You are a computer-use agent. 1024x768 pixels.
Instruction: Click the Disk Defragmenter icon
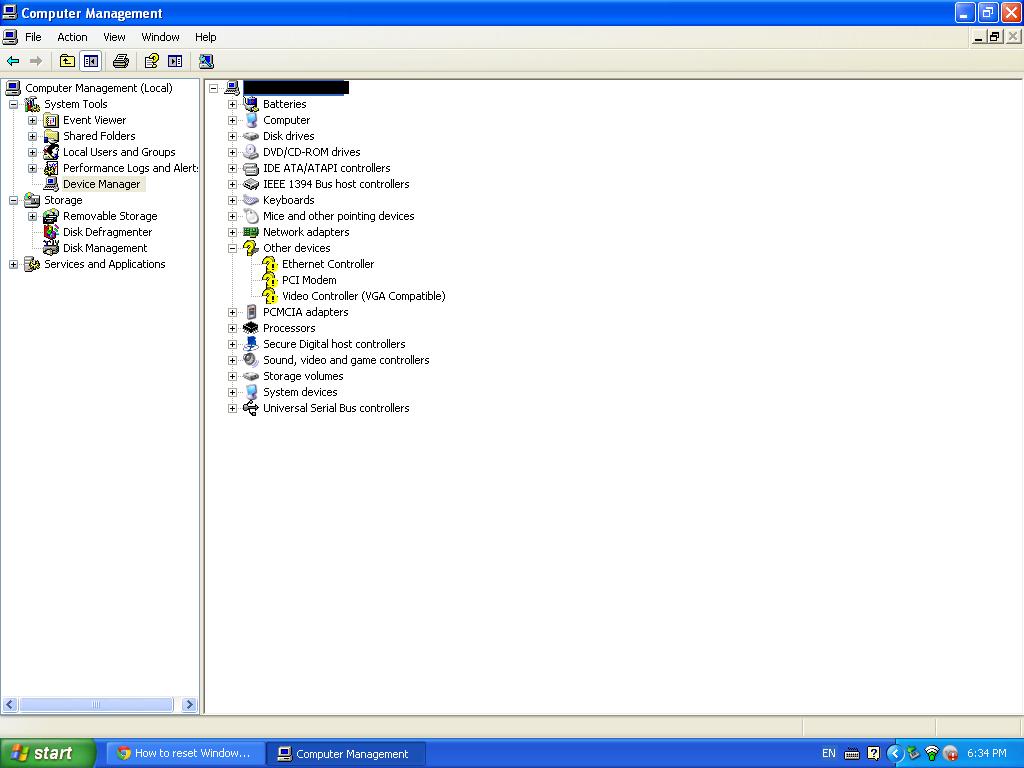(x=51, y=232)
